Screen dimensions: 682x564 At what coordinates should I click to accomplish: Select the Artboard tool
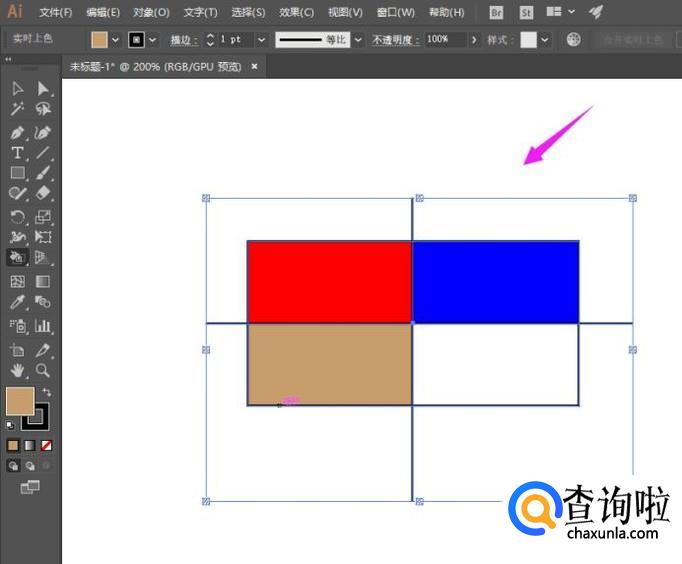tap(18, 350)
